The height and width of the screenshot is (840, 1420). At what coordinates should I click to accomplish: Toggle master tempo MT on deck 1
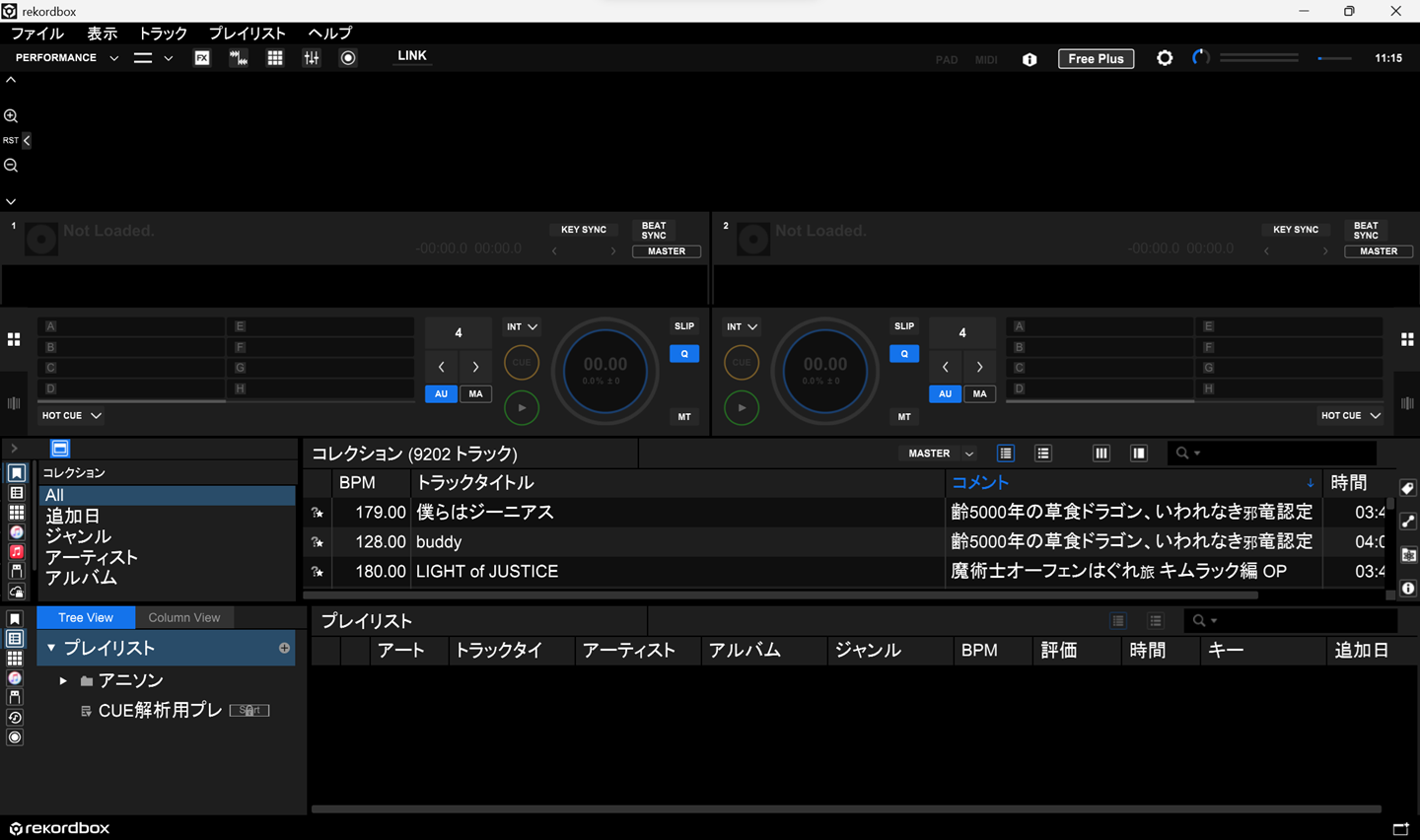684,417
